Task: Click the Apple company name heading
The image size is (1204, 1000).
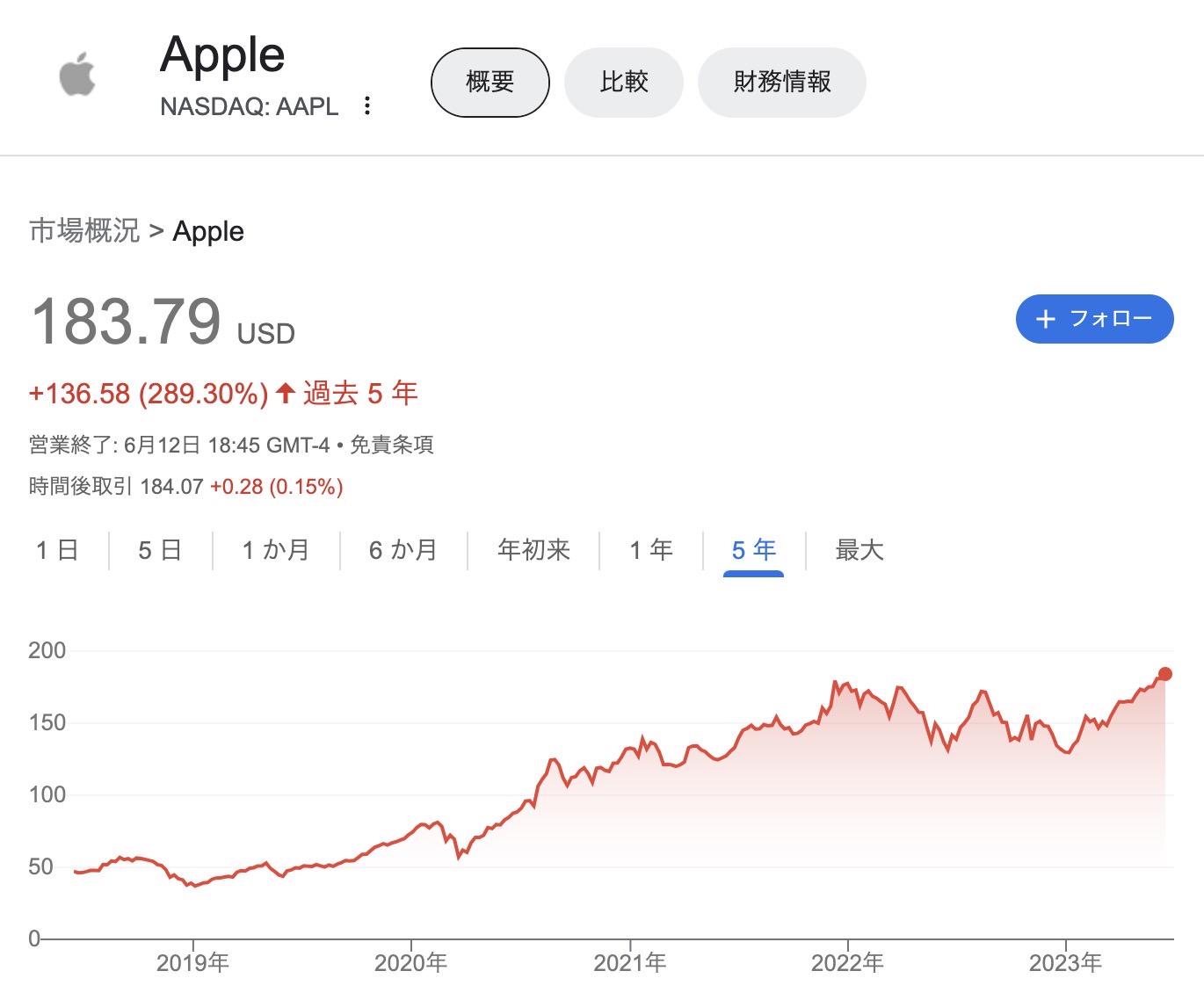Action: point(222,55)
